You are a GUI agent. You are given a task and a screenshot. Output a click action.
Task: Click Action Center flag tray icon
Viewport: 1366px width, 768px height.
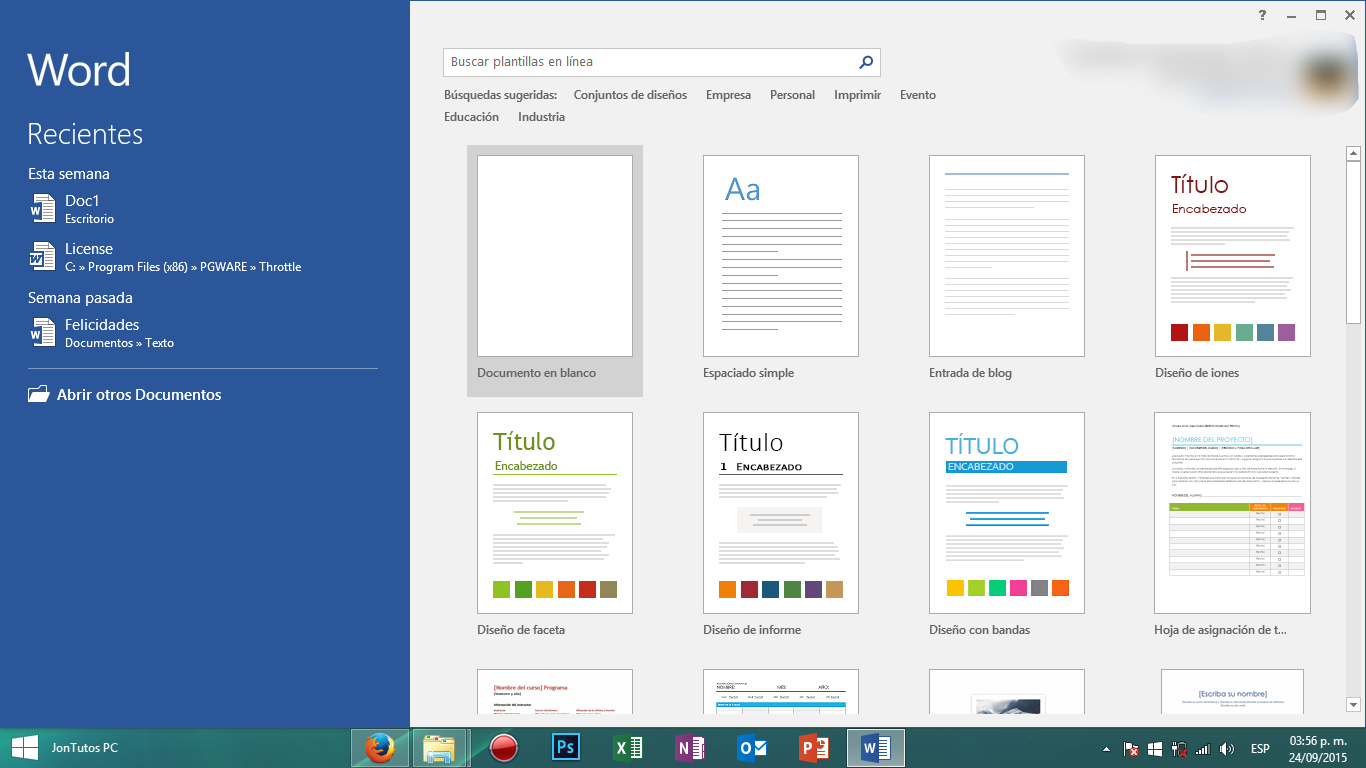(x=1131, y=748)
